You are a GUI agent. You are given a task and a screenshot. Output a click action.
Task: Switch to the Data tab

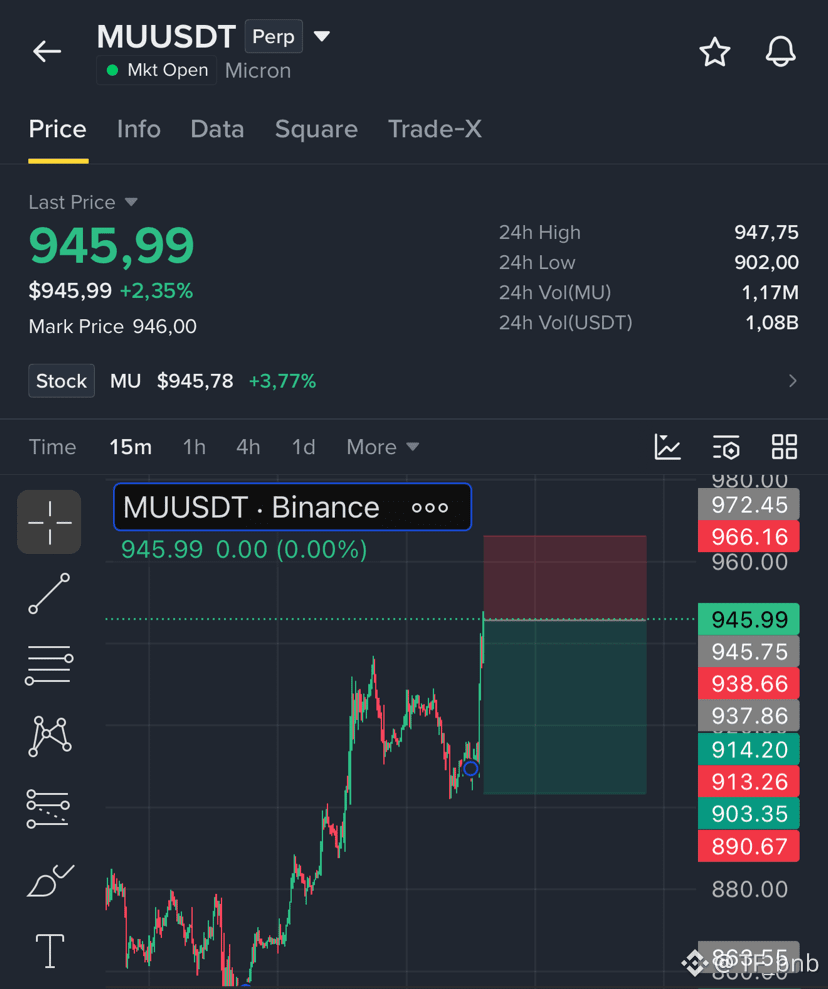point(218,129)
